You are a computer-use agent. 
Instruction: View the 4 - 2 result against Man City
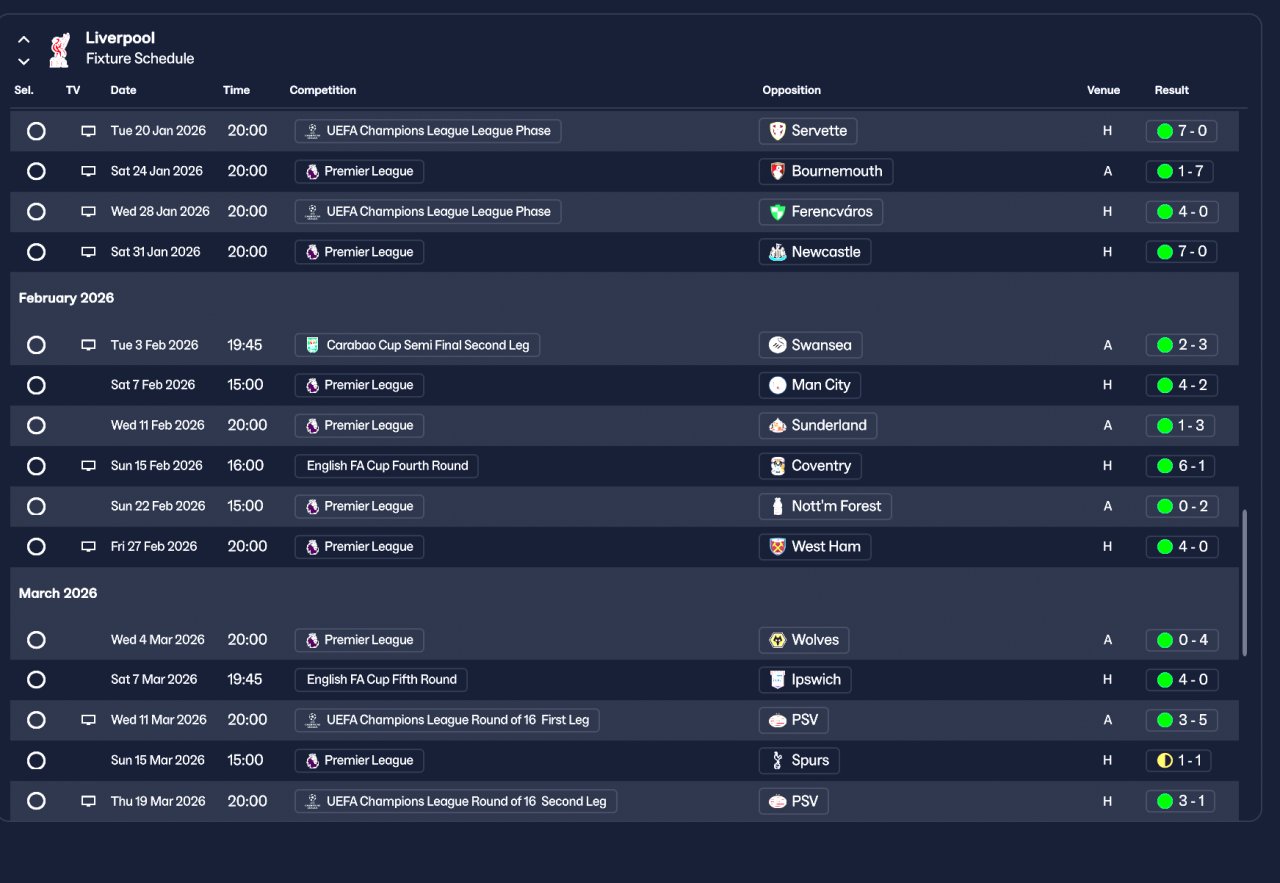(x=1182, y=385)
